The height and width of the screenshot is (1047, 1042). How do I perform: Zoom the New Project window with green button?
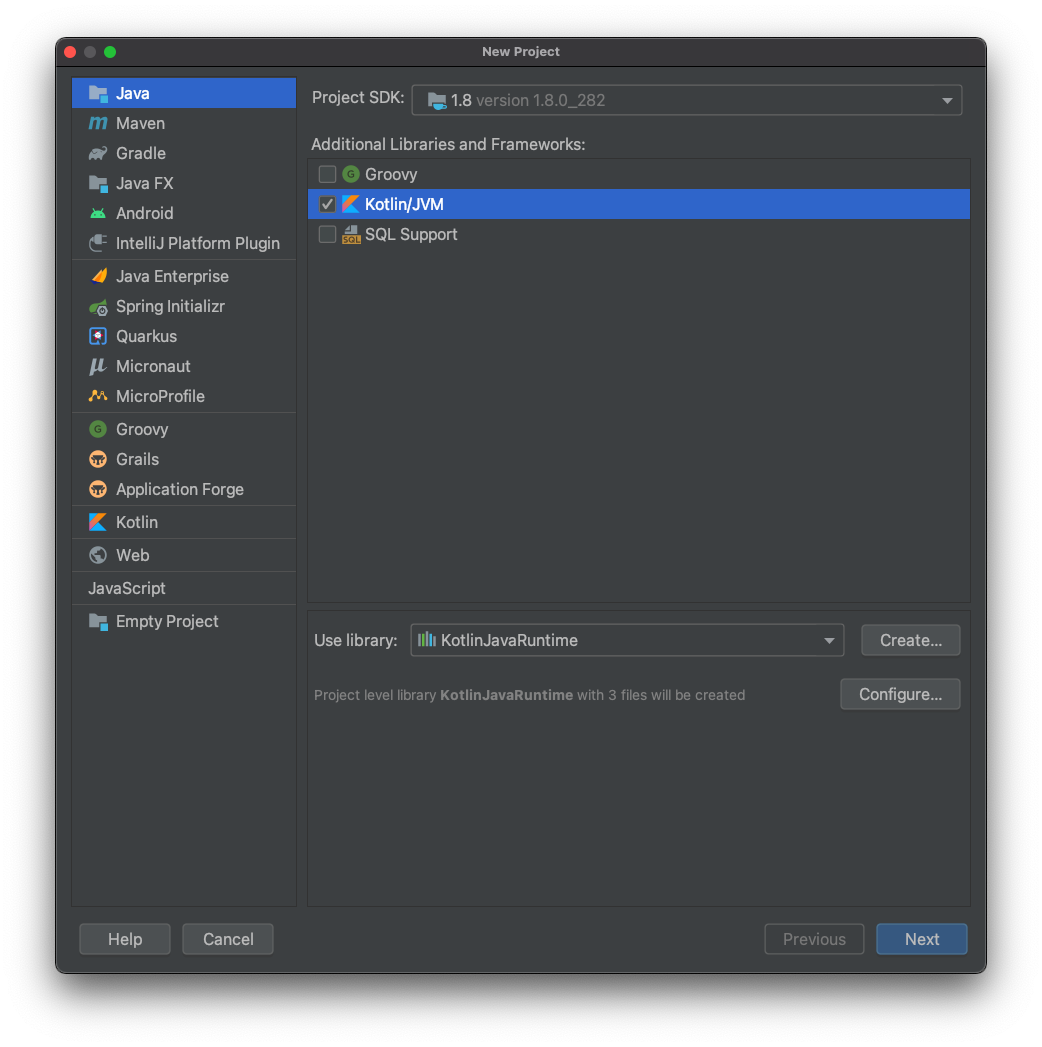click(x=110, y=52)
